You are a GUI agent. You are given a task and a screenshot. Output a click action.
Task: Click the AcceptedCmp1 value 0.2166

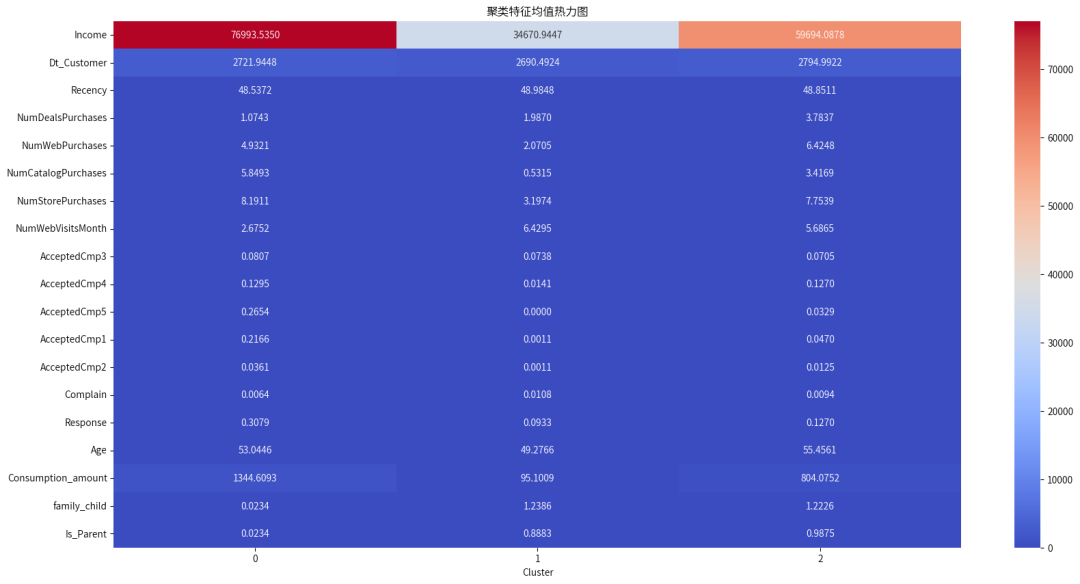[255, 340]
